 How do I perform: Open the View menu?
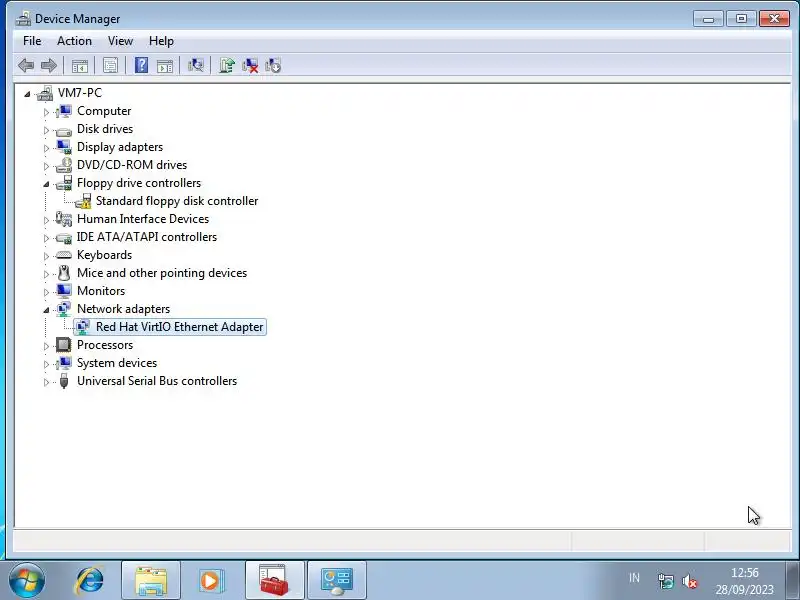[120, 41]
